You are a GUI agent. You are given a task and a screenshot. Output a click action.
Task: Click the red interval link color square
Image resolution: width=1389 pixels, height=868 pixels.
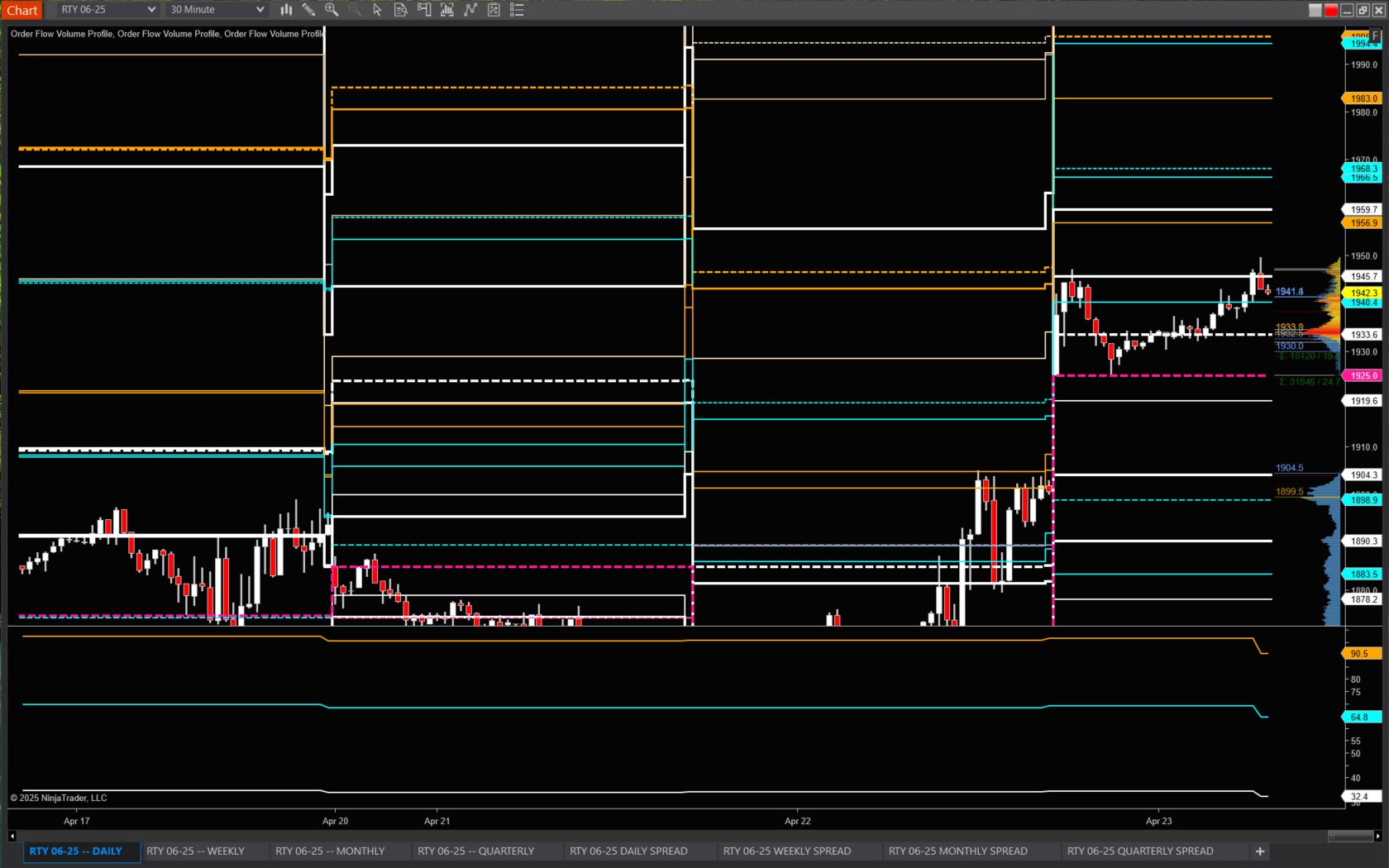point(1331,10)
